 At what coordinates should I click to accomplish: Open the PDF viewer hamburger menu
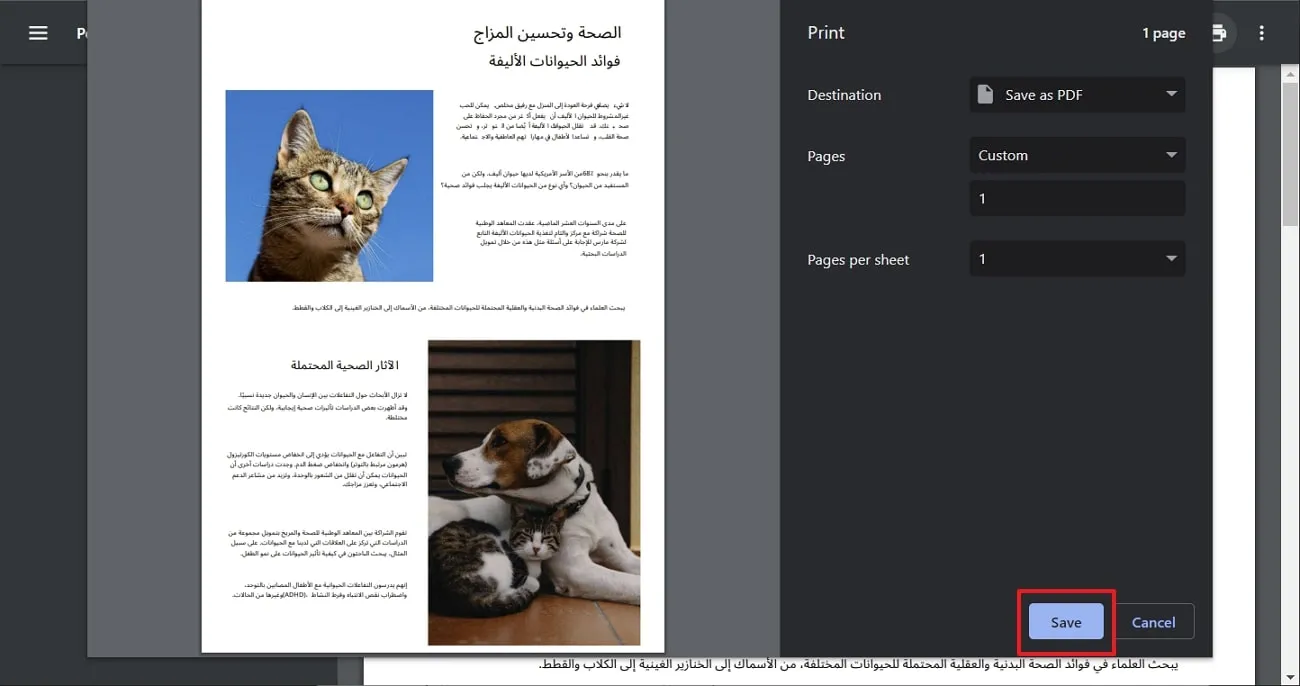[38, 32]
